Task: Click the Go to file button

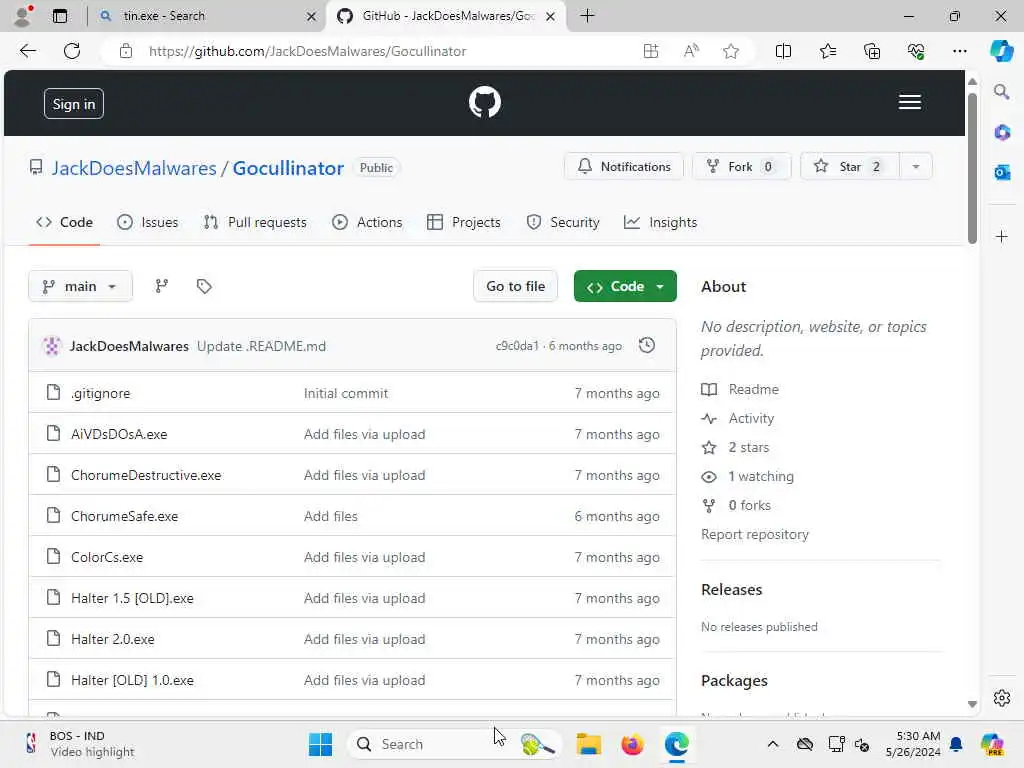Action: [x=515, y=286]
